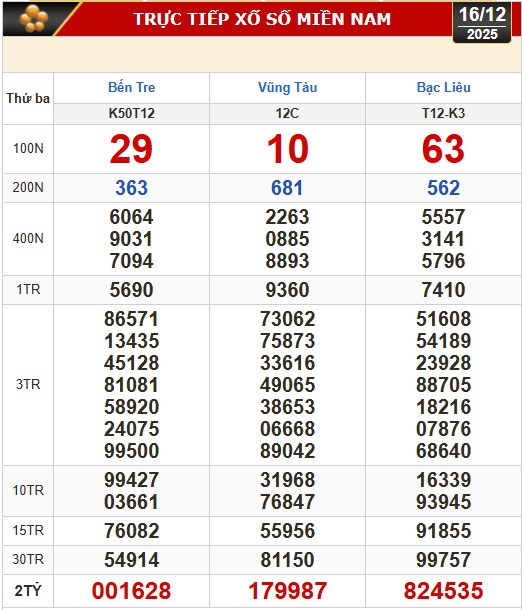
Task: Select the 3TR number 88705
Action: (443, 385)
